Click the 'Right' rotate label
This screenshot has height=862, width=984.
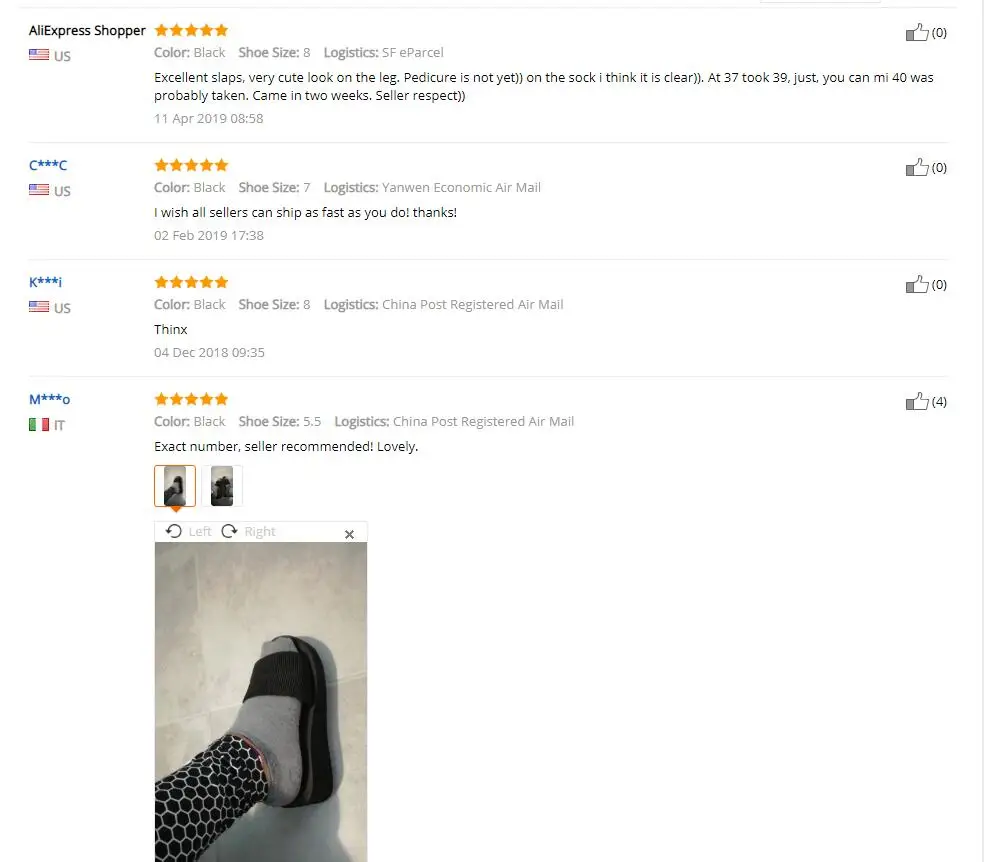pyautogui.click(x=260, y=532)
